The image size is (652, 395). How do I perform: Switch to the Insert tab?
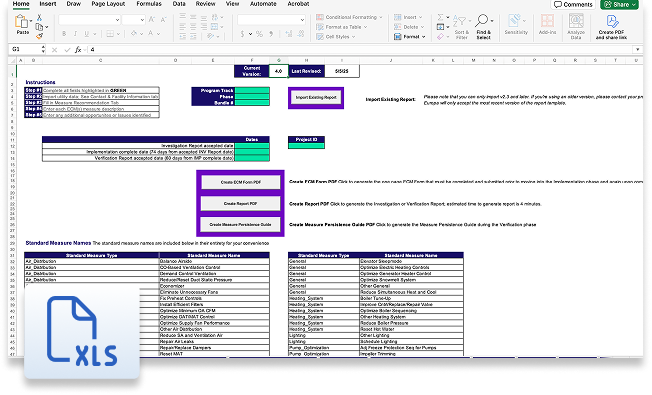click(48, 4)
